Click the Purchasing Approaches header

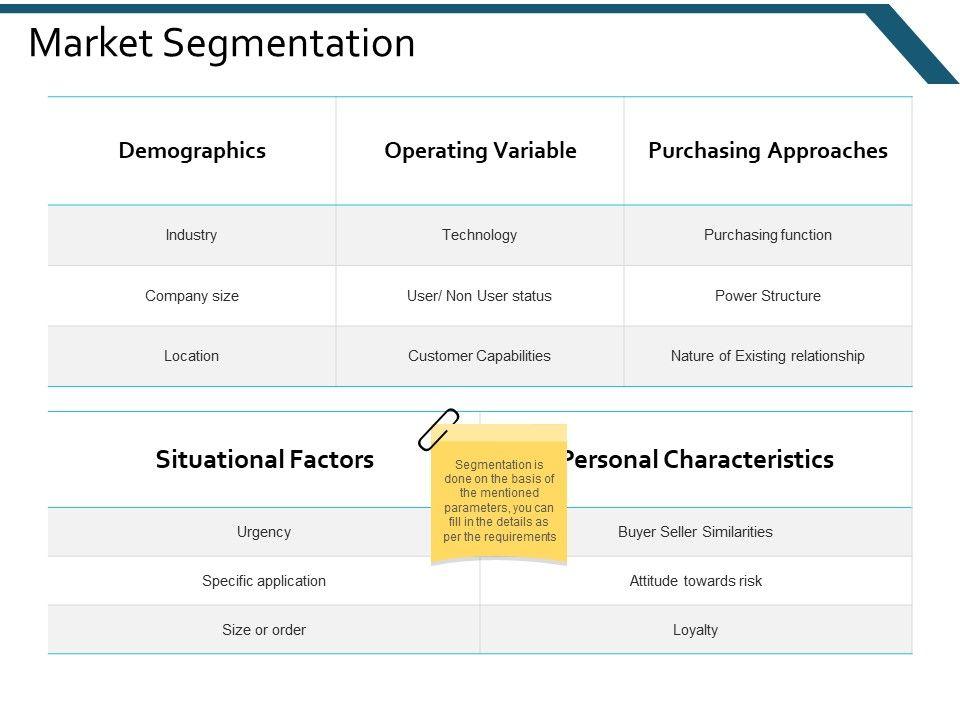click(768, 151)
